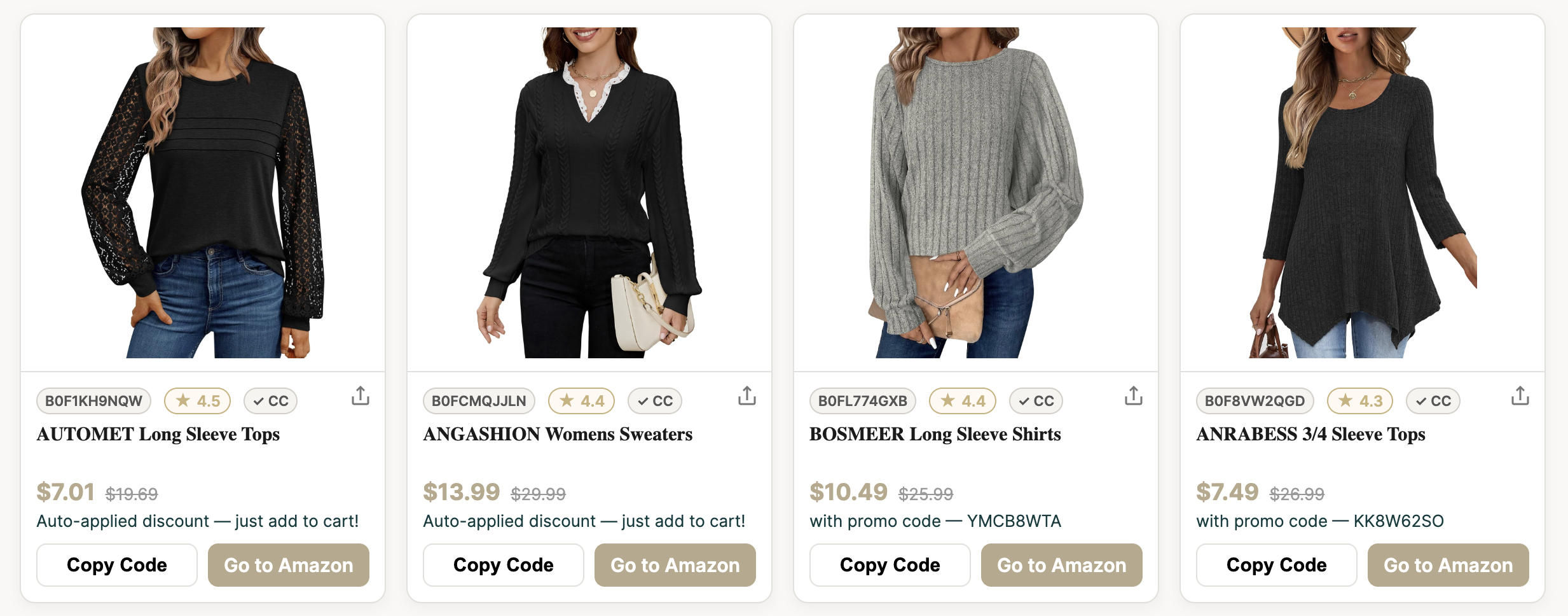Click share icon on ANGASHION sweater card

[747, 396]
